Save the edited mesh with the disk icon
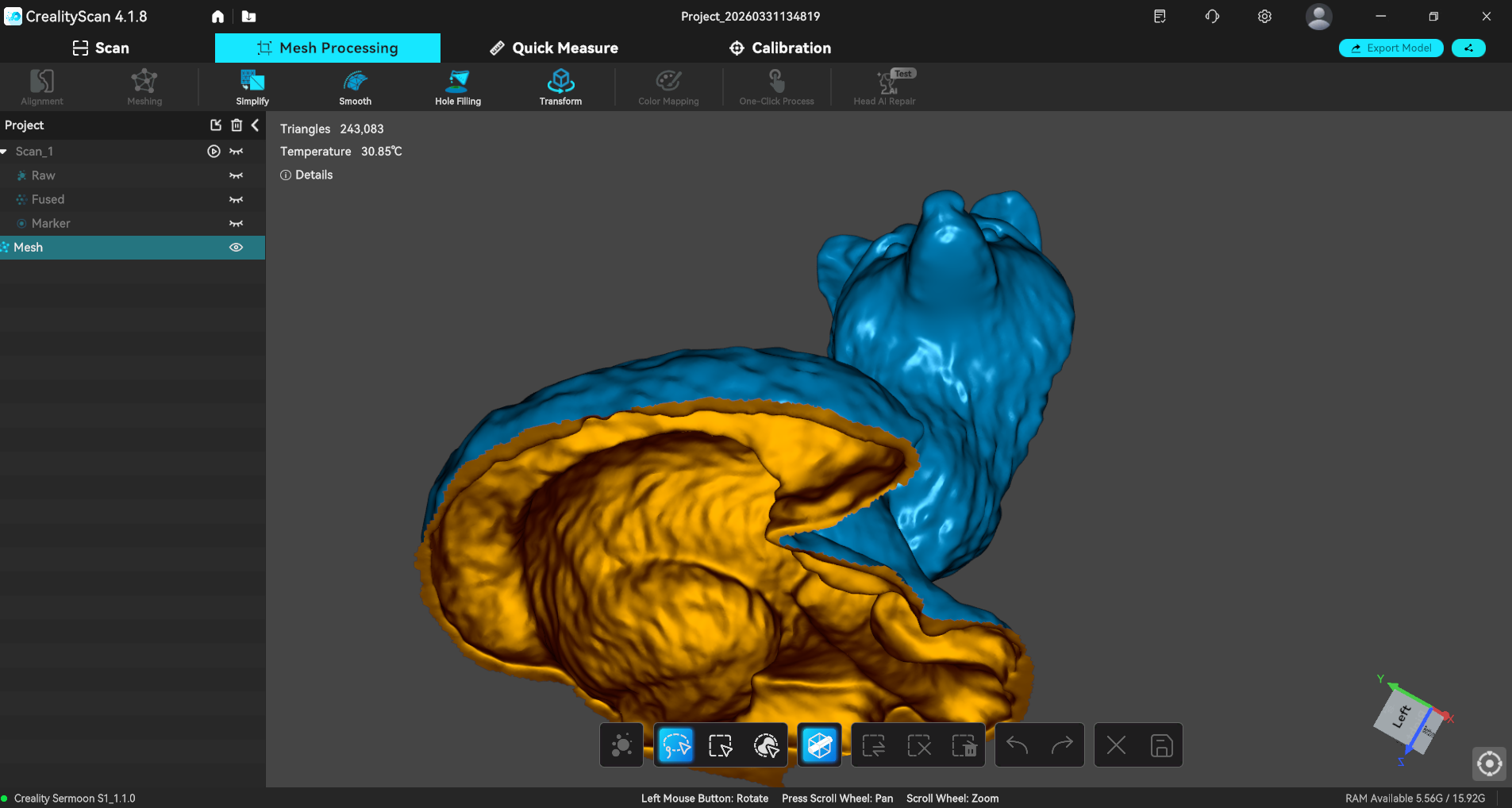1512x808 pixels. coord(1161,745)
